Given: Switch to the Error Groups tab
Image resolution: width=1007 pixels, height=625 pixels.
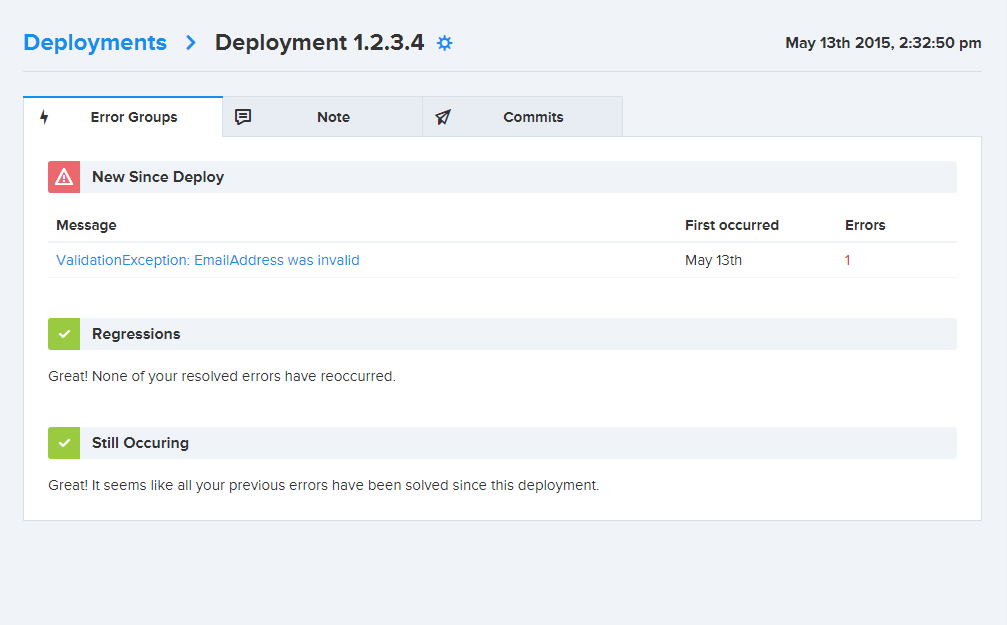Looking at the screenshot, I should pos(123,117).
